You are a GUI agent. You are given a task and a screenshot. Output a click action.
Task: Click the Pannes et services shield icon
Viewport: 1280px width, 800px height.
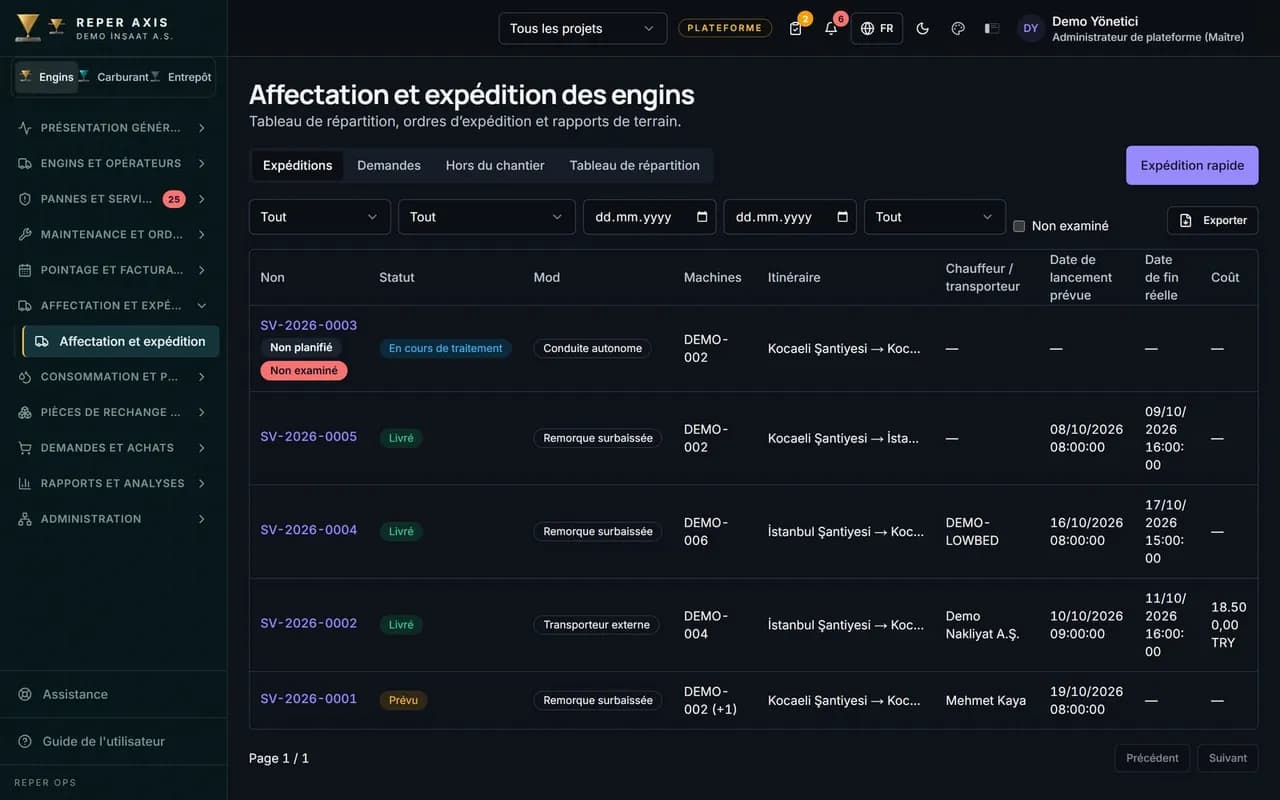(x=25, y=199)
